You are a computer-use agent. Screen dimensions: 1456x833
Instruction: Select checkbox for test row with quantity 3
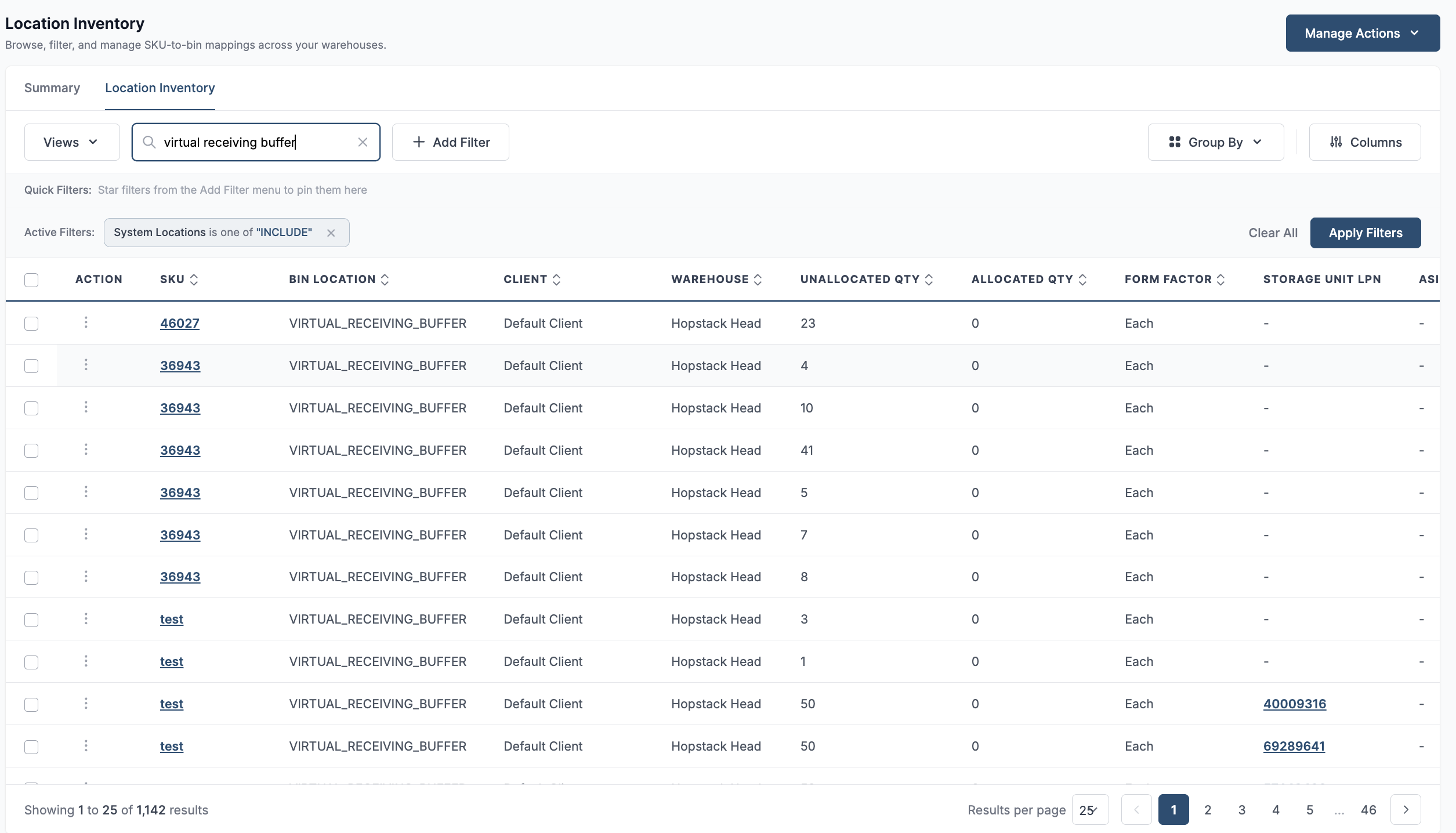[x=31, y=620]
